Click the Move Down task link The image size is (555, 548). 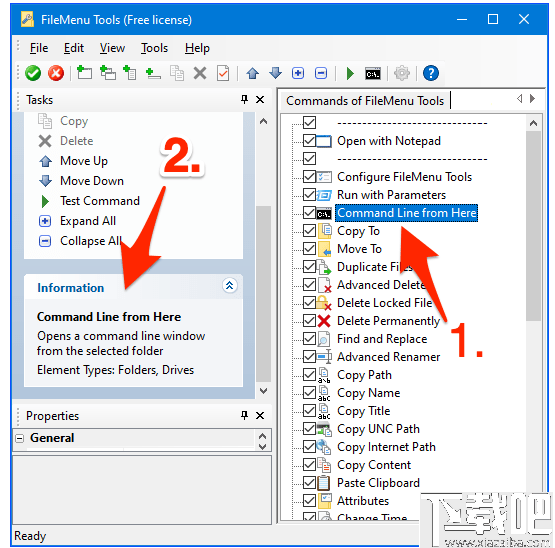tap(92, 181)
